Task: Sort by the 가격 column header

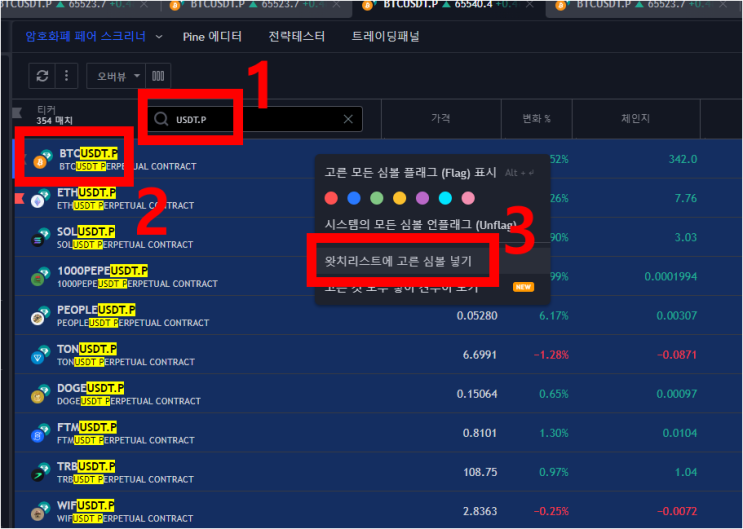Action: tap(441, 118)
